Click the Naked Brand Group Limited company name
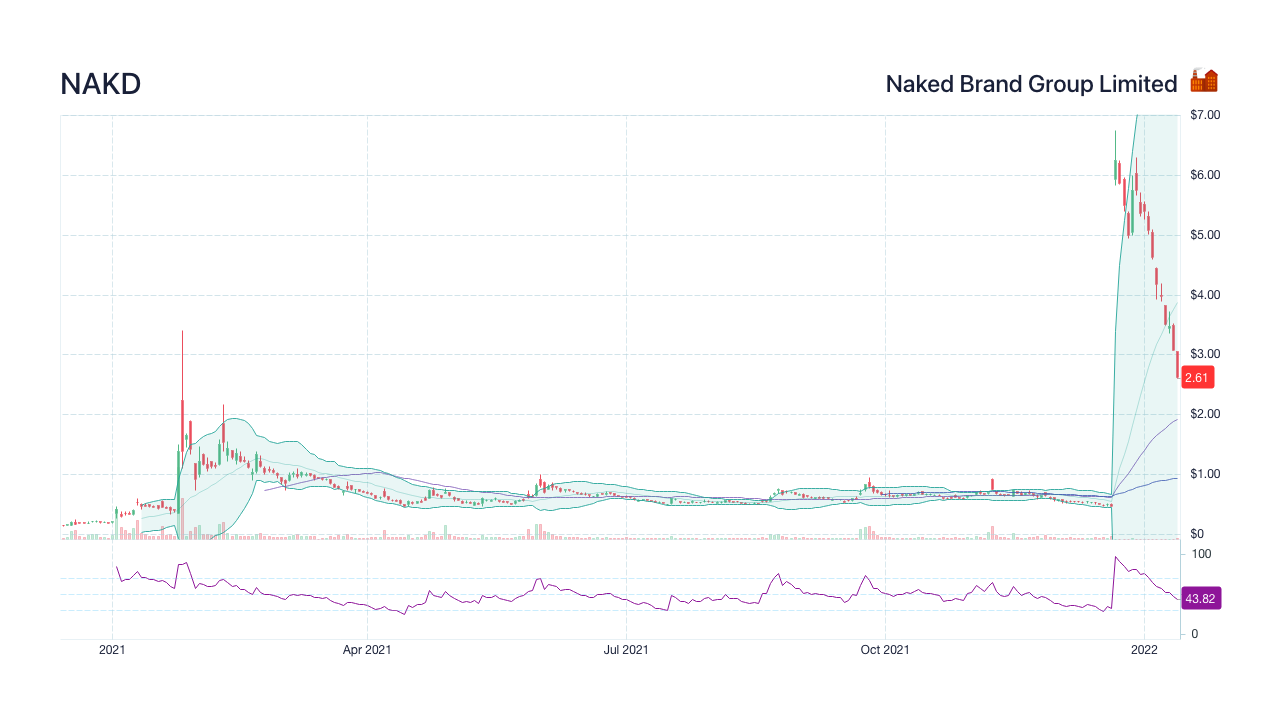 pyautogui.click(x=1031, y=84)
